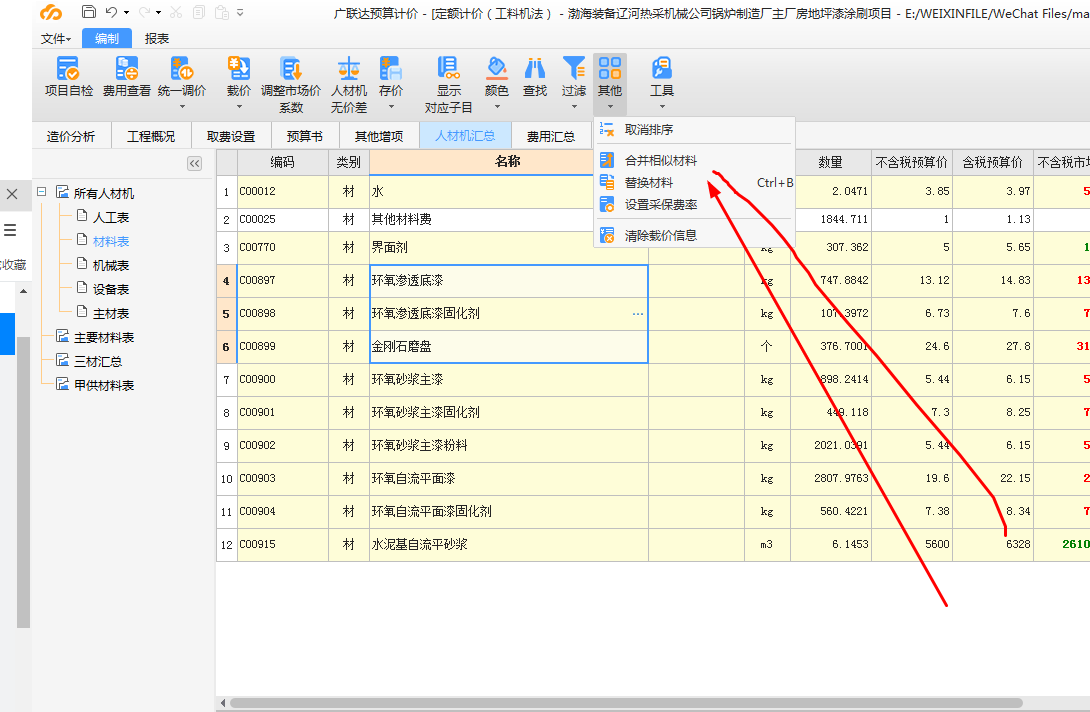Open the 颜色 dropdown arrow
The width and height of the screenshot is (1090, 712).
click(497, 107)
